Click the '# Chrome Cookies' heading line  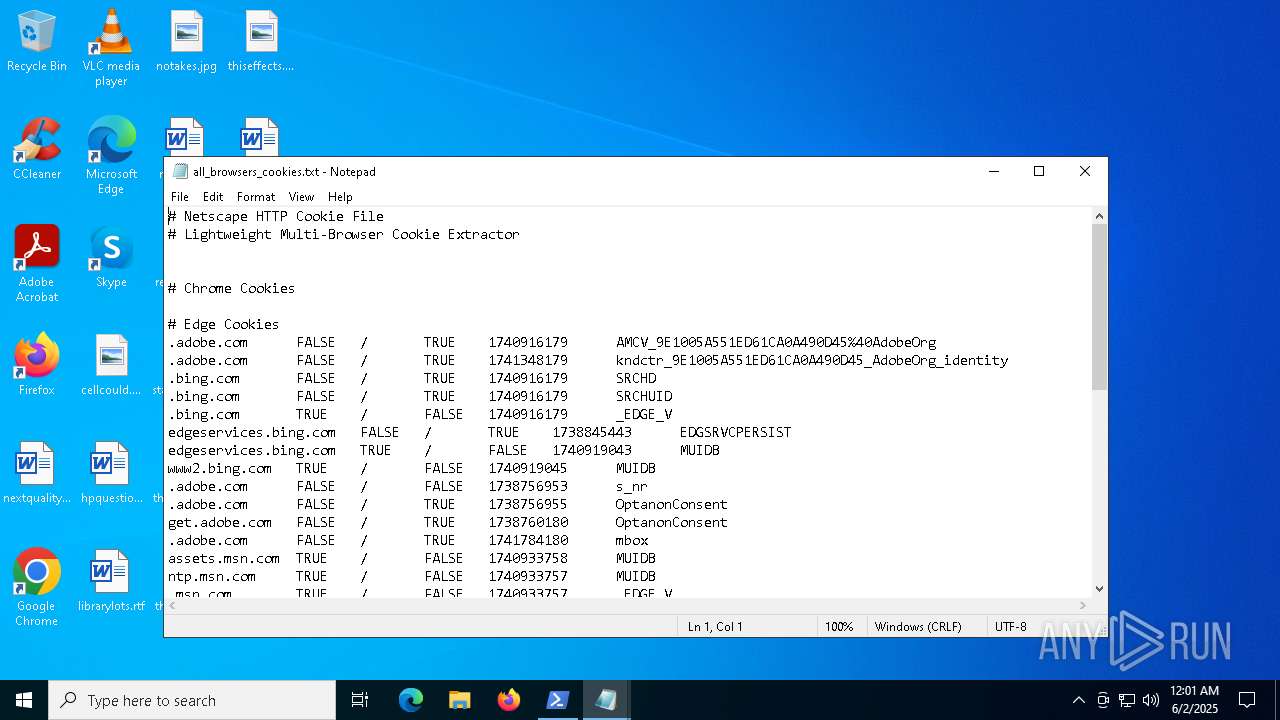pyautogui.click(x=231, y=288)
